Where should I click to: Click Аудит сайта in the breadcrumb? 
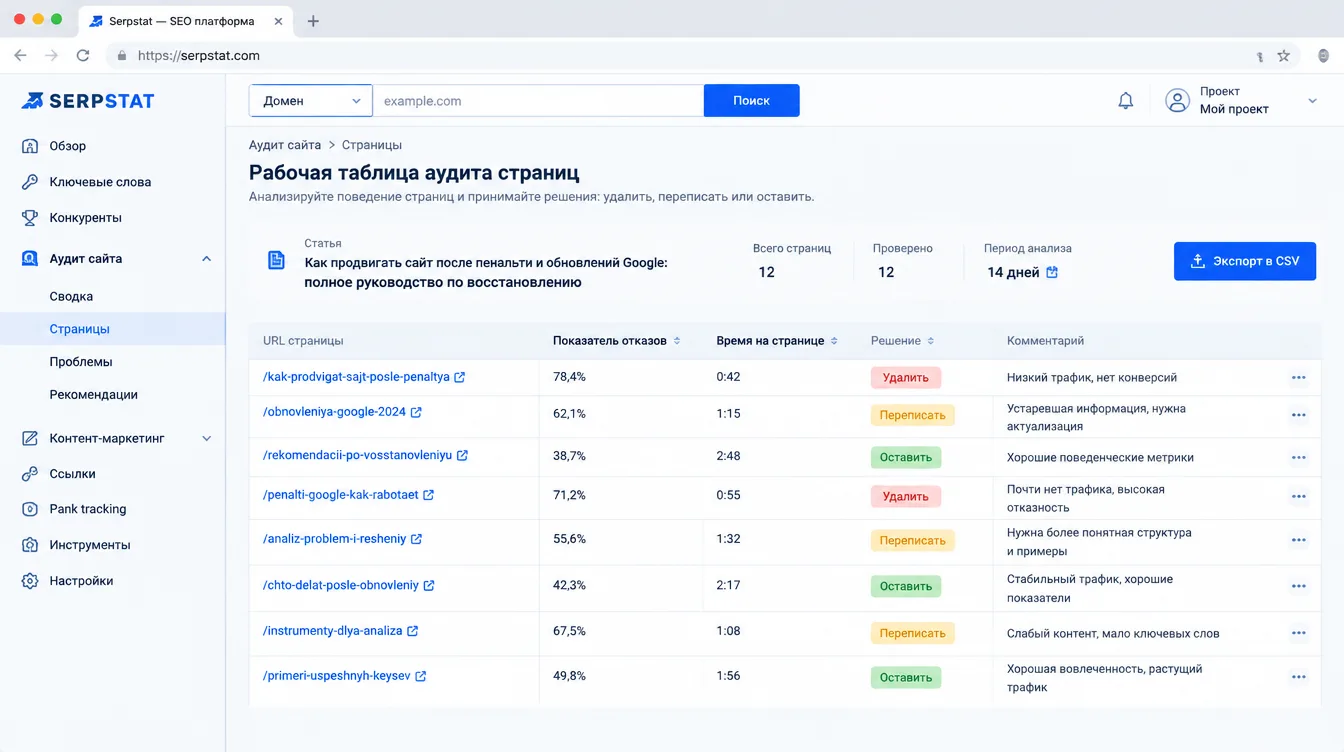click(285, 145)
